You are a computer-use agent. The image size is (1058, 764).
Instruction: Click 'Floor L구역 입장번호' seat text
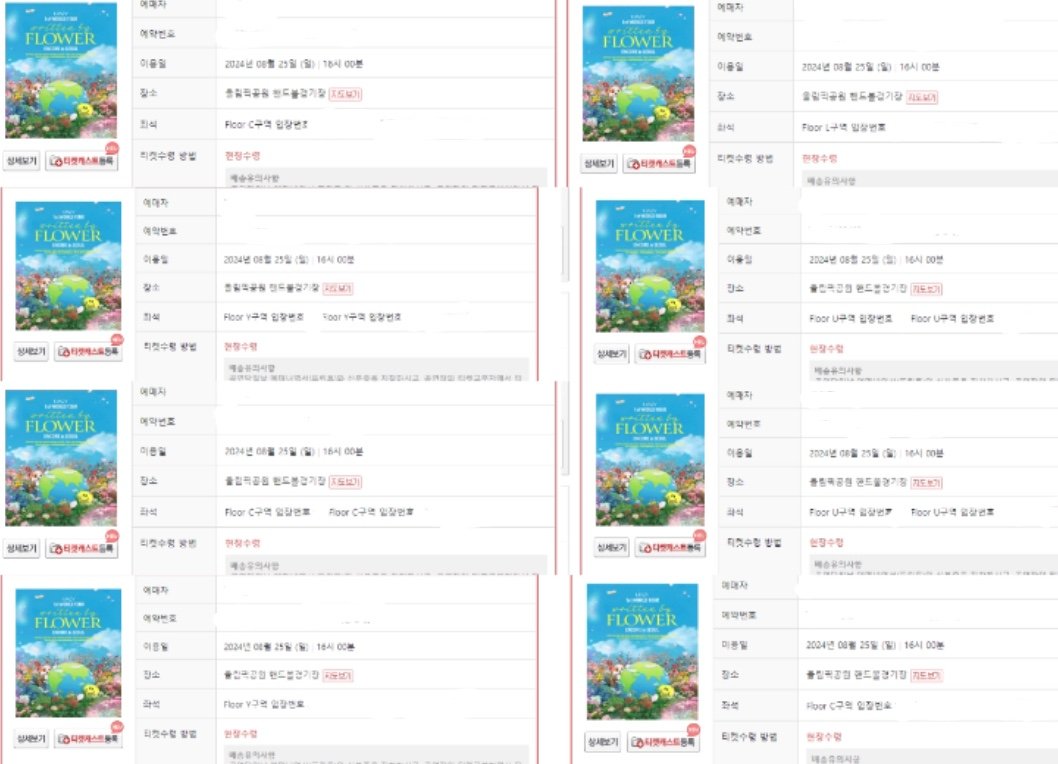coord(843,128)
